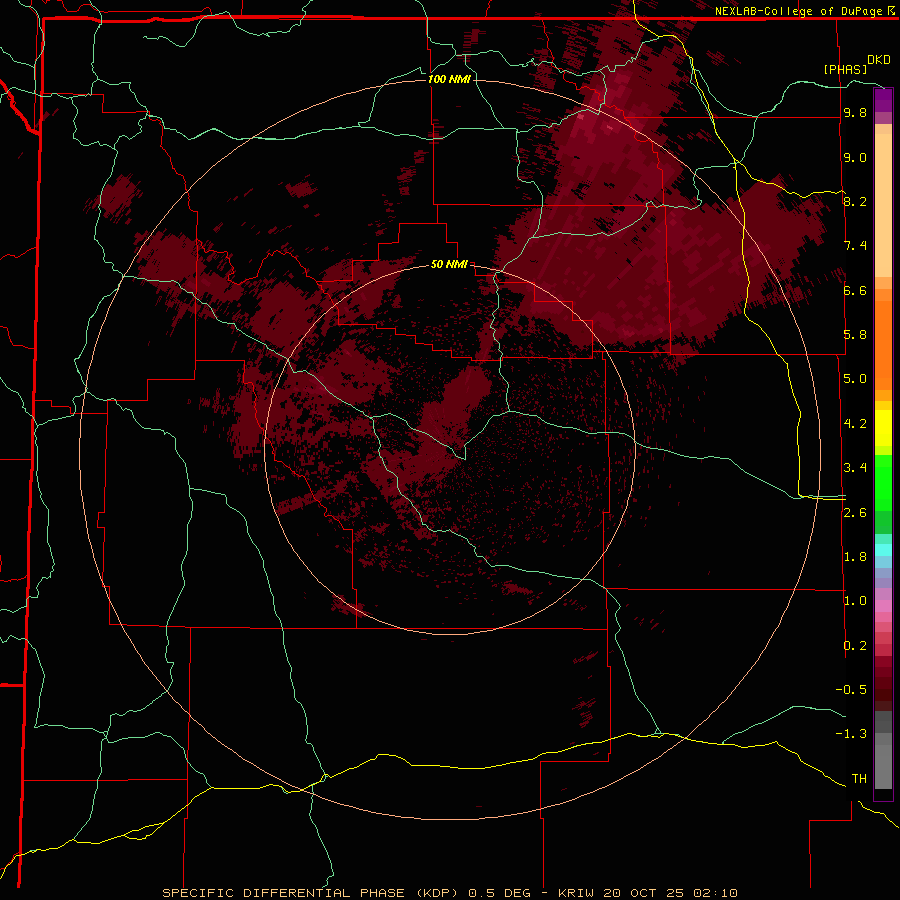The image size is (900, 900).
Task: Click the purple top segment of color bar
Action: tap(883, 100)
